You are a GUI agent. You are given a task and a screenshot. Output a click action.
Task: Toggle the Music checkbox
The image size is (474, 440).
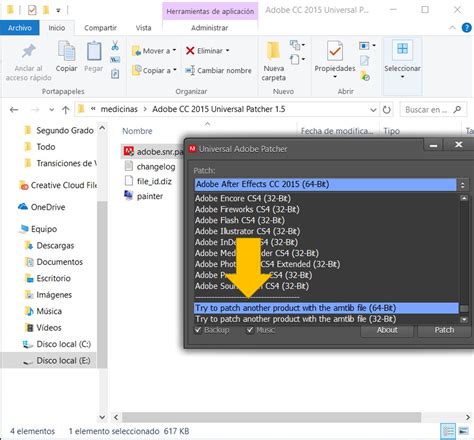point(250,330)
